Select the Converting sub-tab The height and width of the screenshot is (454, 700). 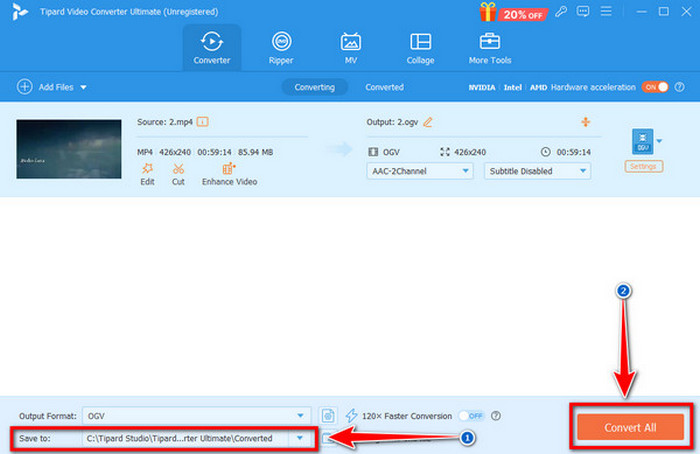tap(315, 87)
